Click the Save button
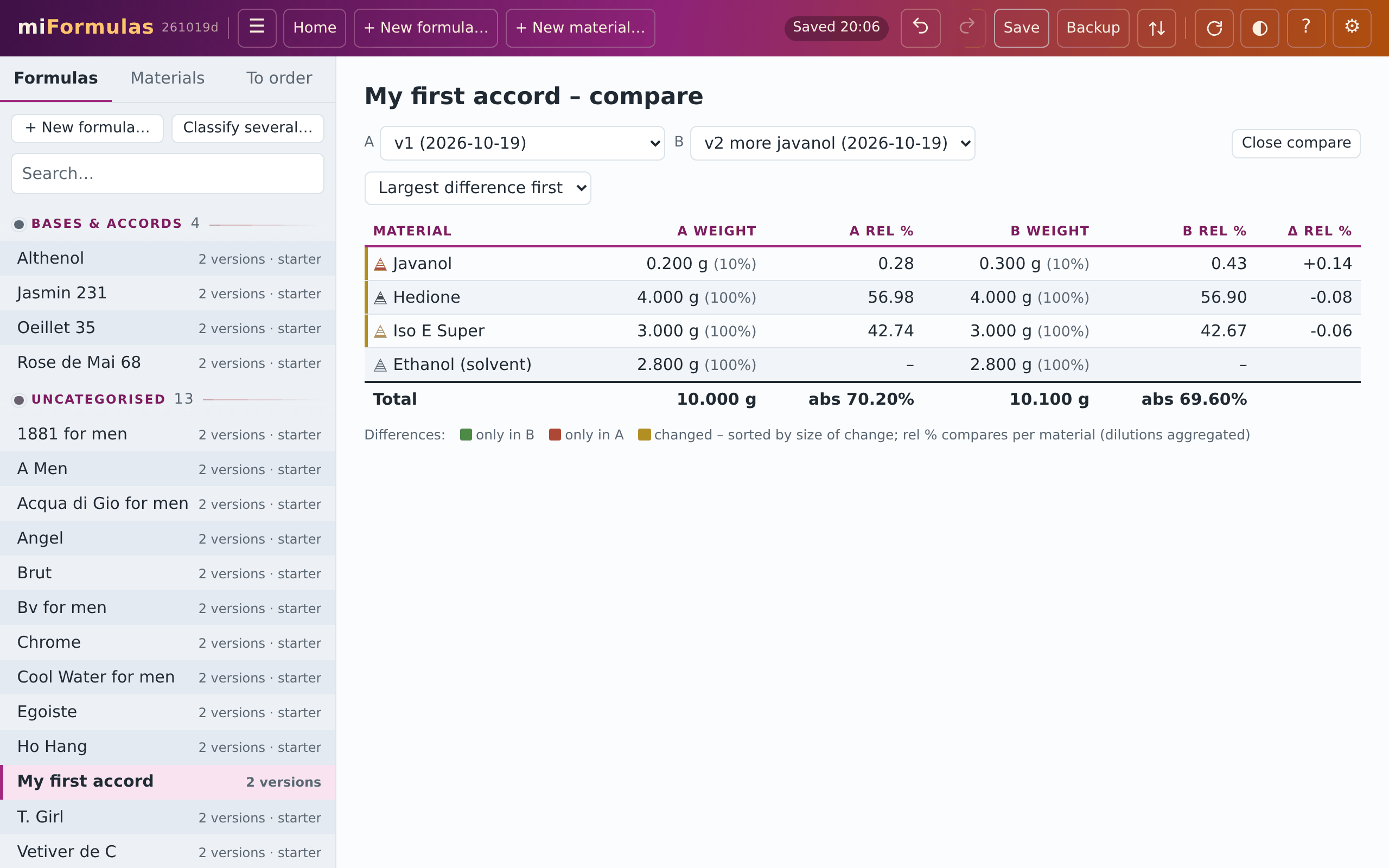This screenshot has height=868, width=1389. (x=1021, y=28)
